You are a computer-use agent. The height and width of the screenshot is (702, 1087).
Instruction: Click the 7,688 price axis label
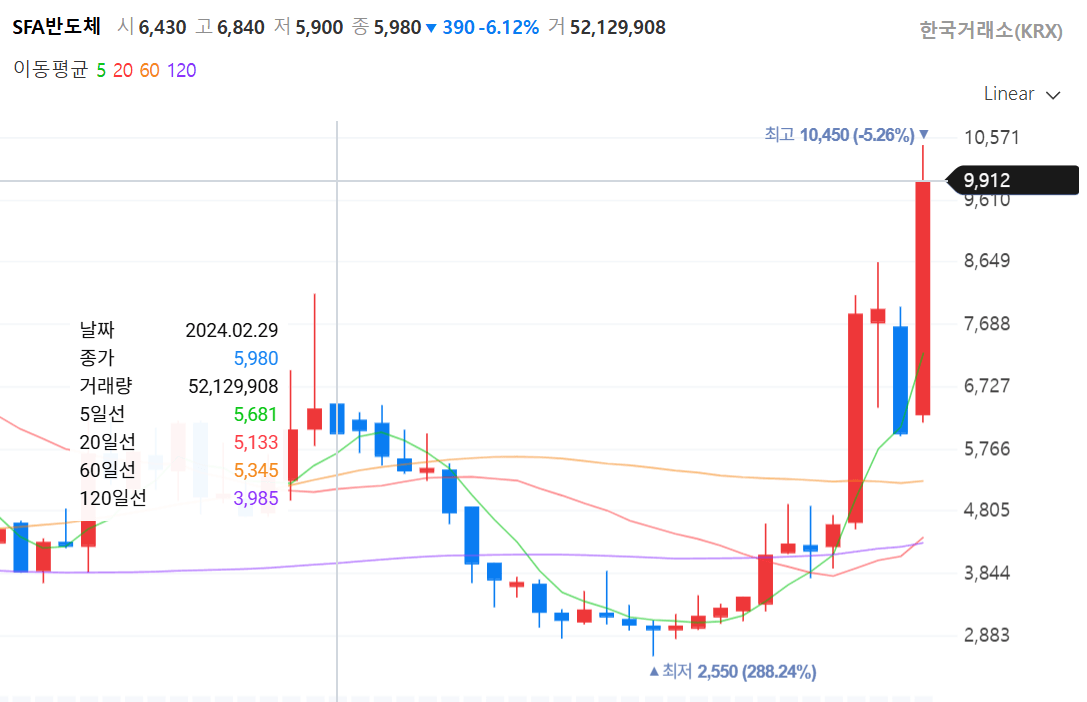(987, 324)
